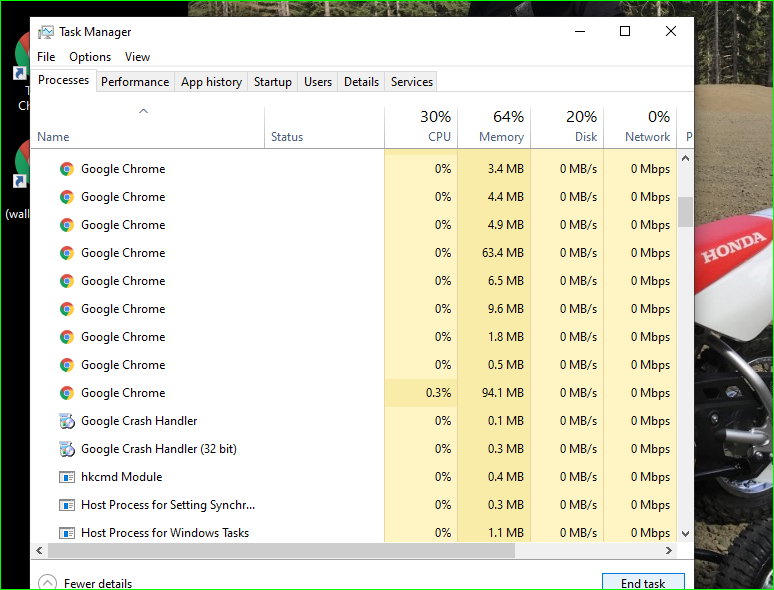
Task: Click the Google Crash Handler (32 bit) icon
Action: pyautogui.click(x=67, y=449)
